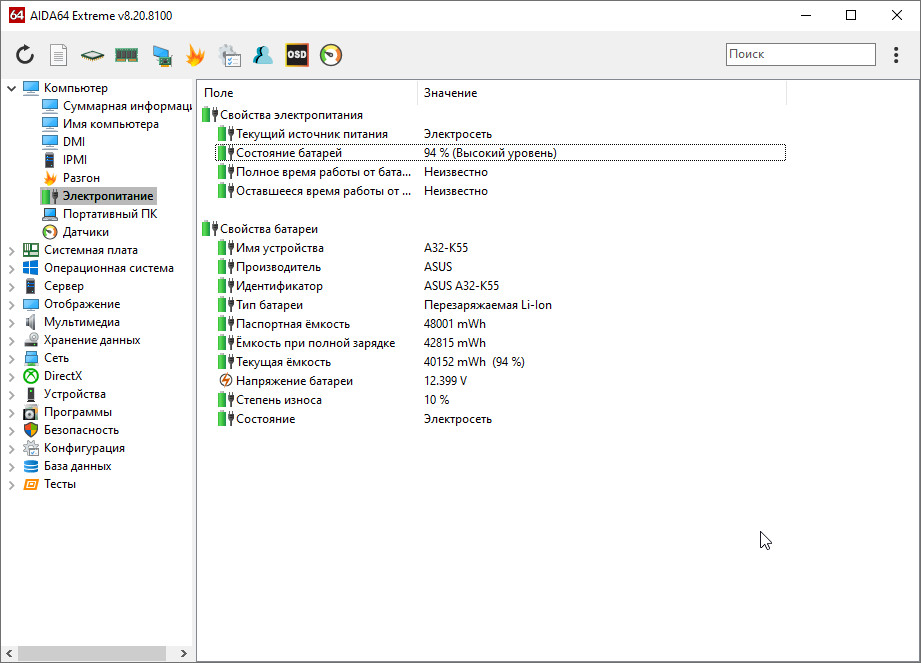Open the OSD panel icon
Screen dimensions: 921x663
[297, 55]
